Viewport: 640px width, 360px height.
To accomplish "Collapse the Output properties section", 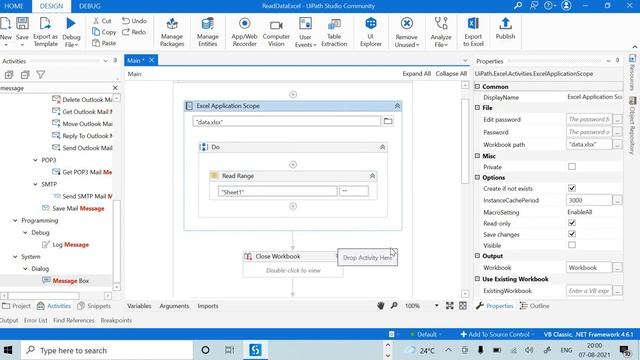I will (x=477, y=256).
